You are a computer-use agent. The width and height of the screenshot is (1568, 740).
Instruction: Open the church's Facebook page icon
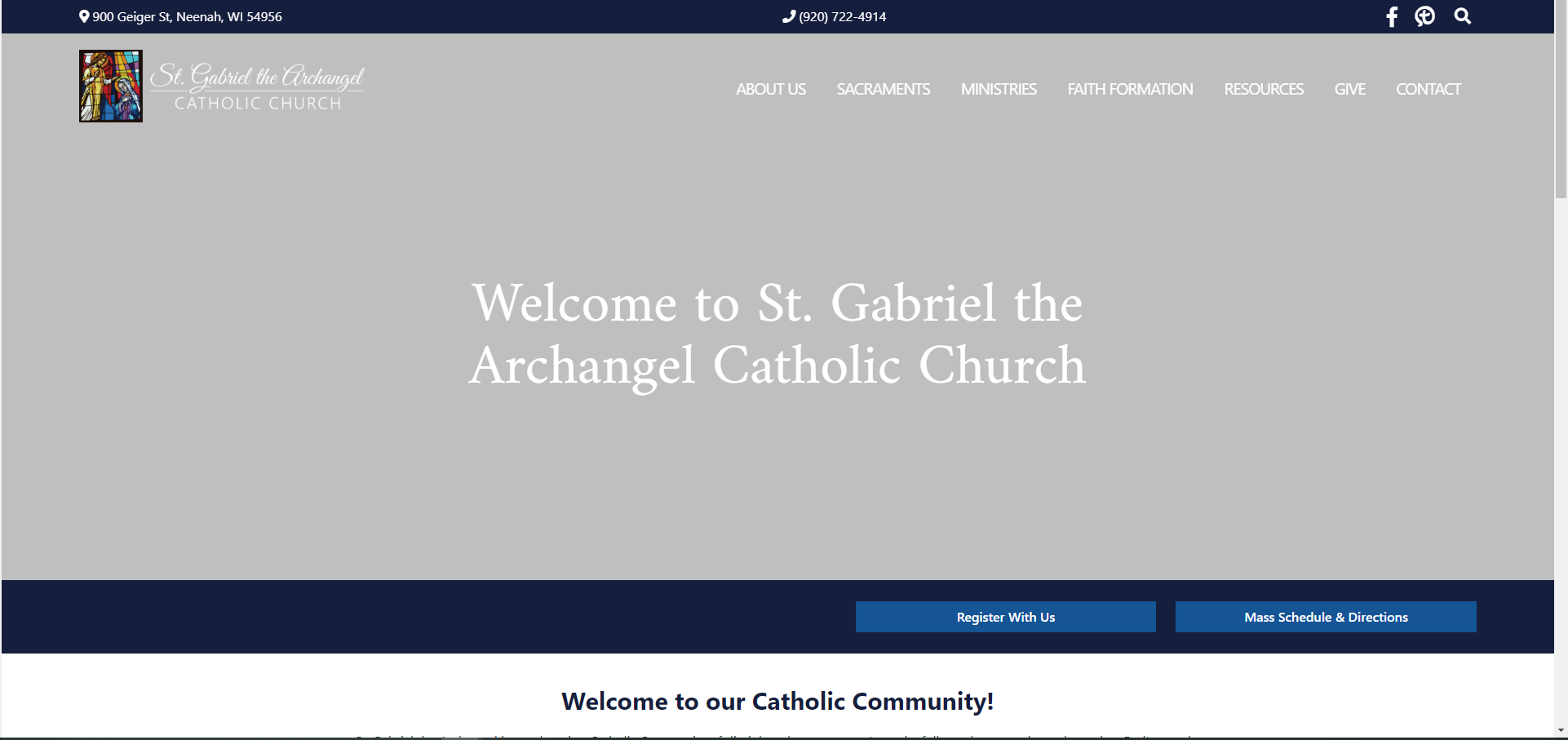click(1392, 17)
